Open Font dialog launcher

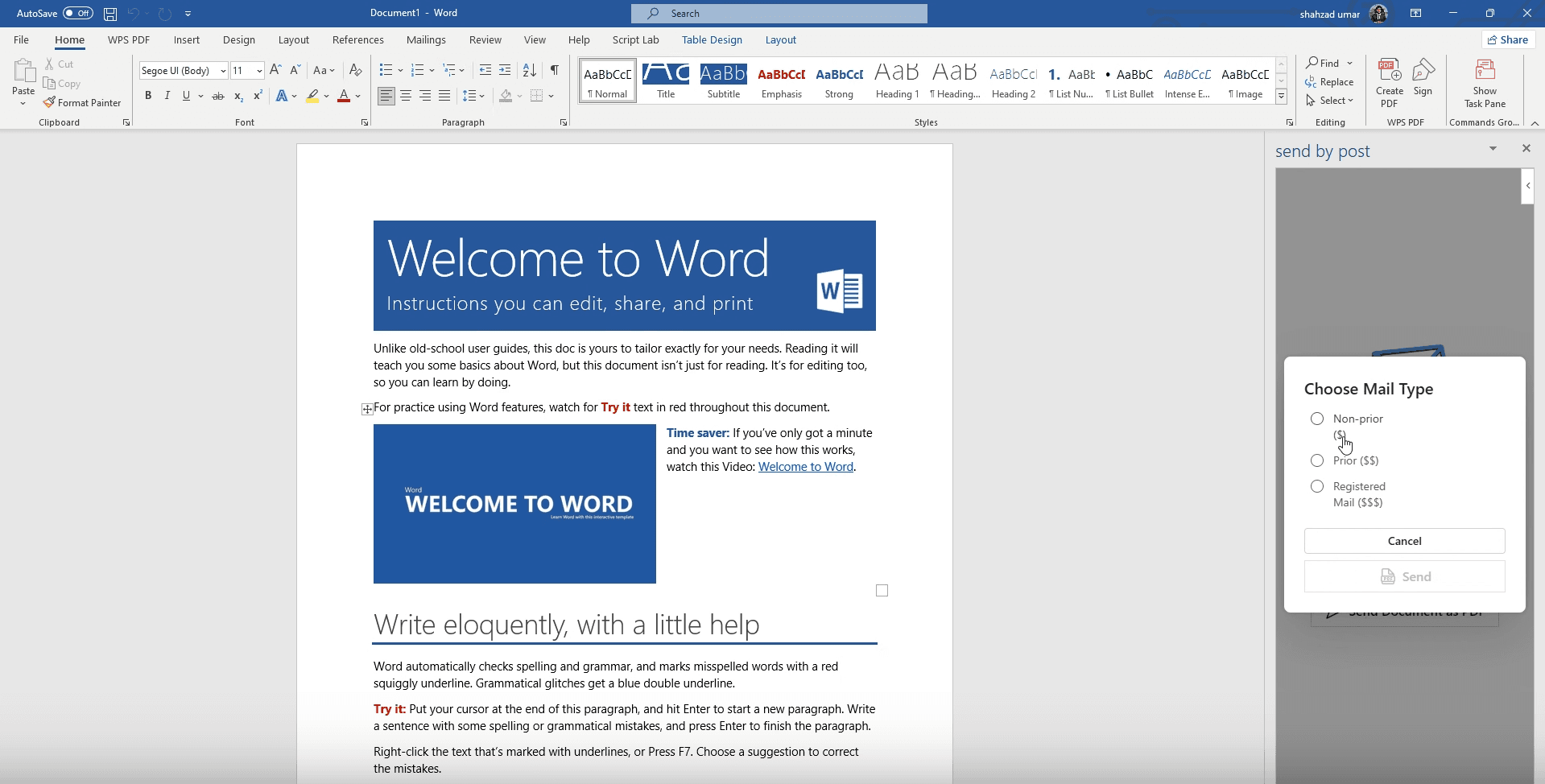pyautogui.click(x=365, y=122)
